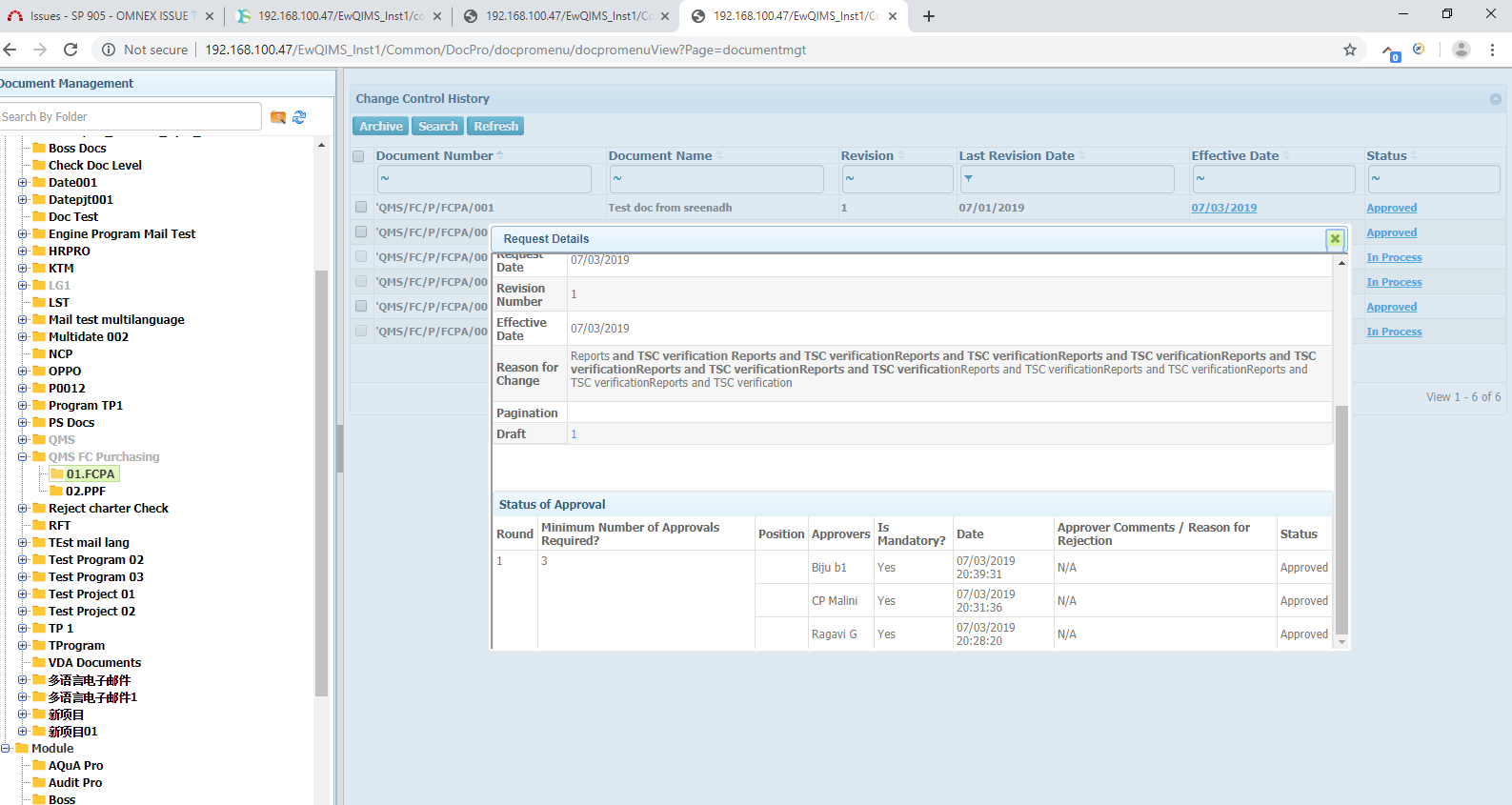The width and height of the screenshot is (1512, 805).
Task: Click the Refresh button
Action: click(x=496, y=126)
